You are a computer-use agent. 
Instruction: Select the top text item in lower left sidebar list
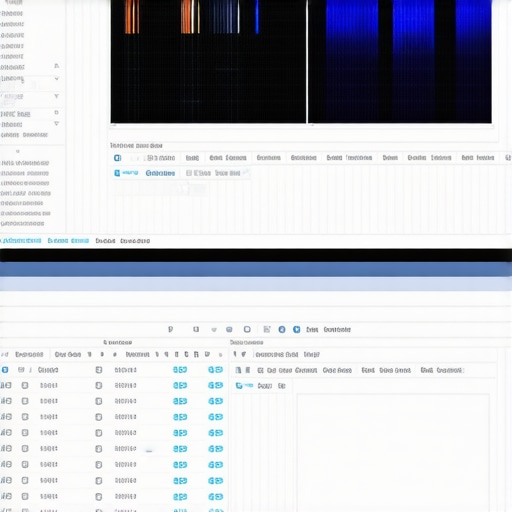pos(25,163)
